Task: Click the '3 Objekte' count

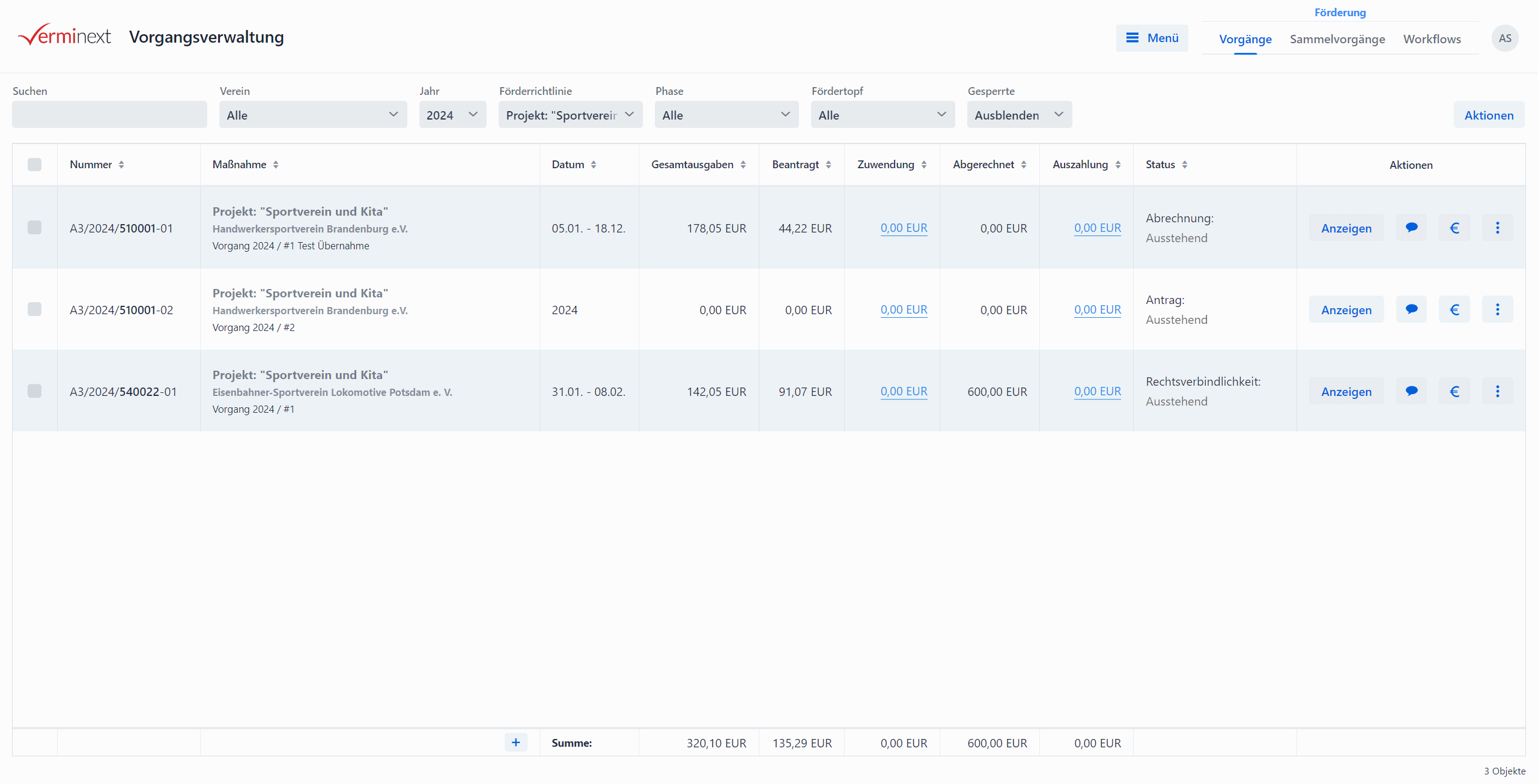Action: pos(1504,771)
